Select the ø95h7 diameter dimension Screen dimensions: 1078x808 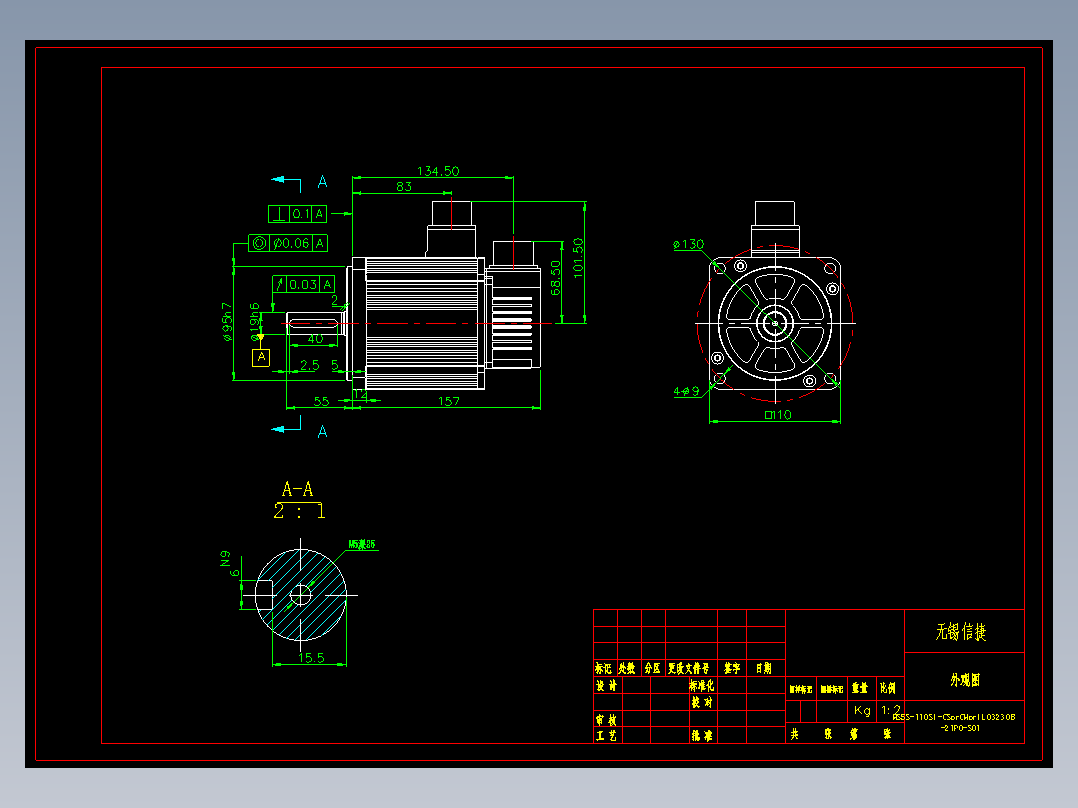[227, 322]
